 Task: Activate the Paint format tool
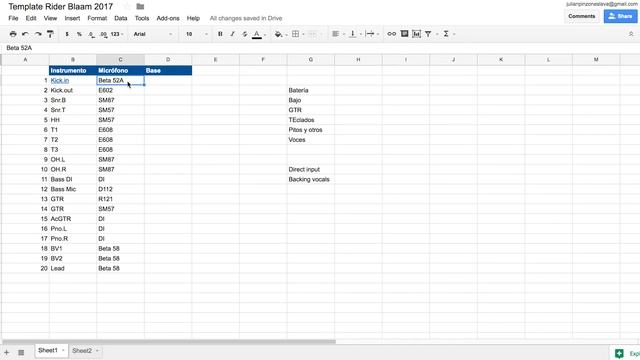50,34
